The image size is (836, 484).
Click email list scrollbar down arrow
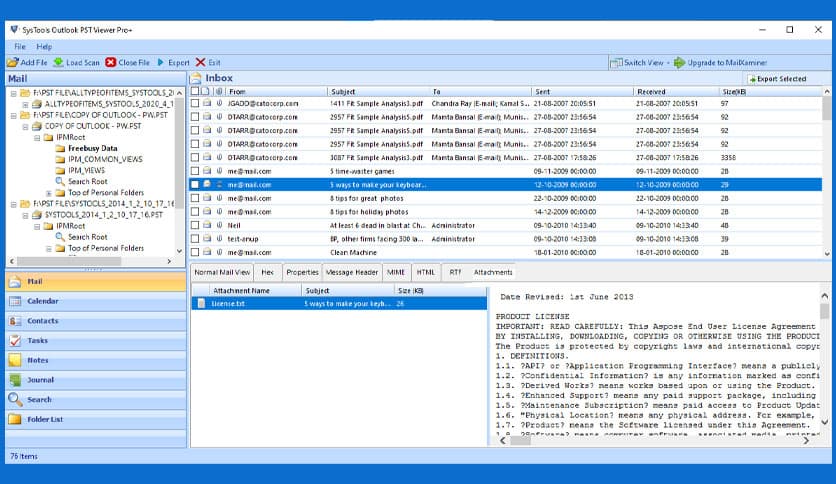[x=827, y=254]
